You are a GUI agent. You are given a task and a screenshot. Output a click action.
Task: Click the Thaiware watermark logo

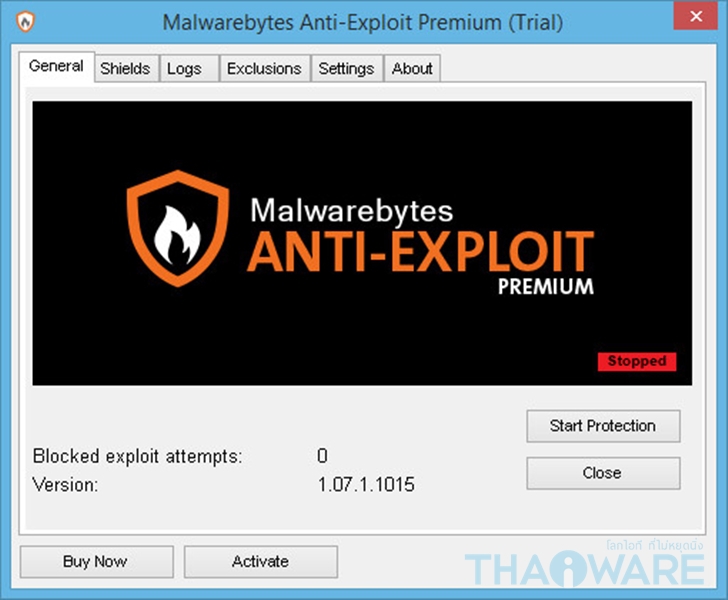point(585,564)
